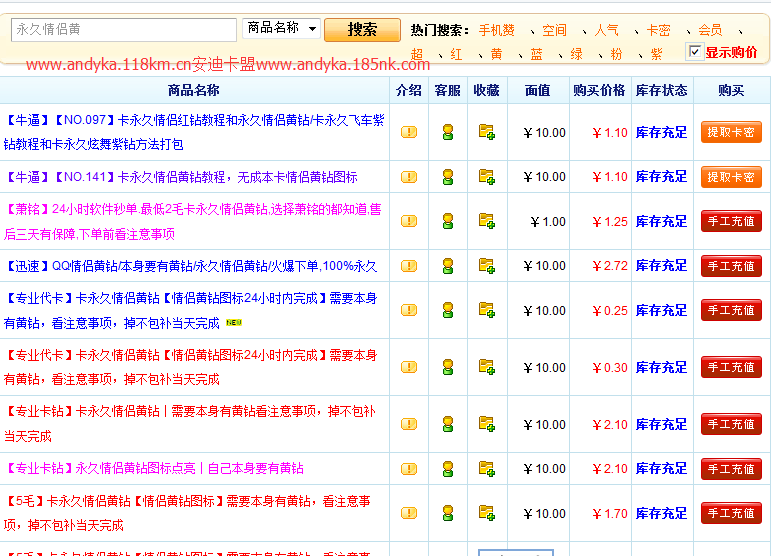Select hot search 紫
Viewport: 771px width, 556px height.
[656, 54]
